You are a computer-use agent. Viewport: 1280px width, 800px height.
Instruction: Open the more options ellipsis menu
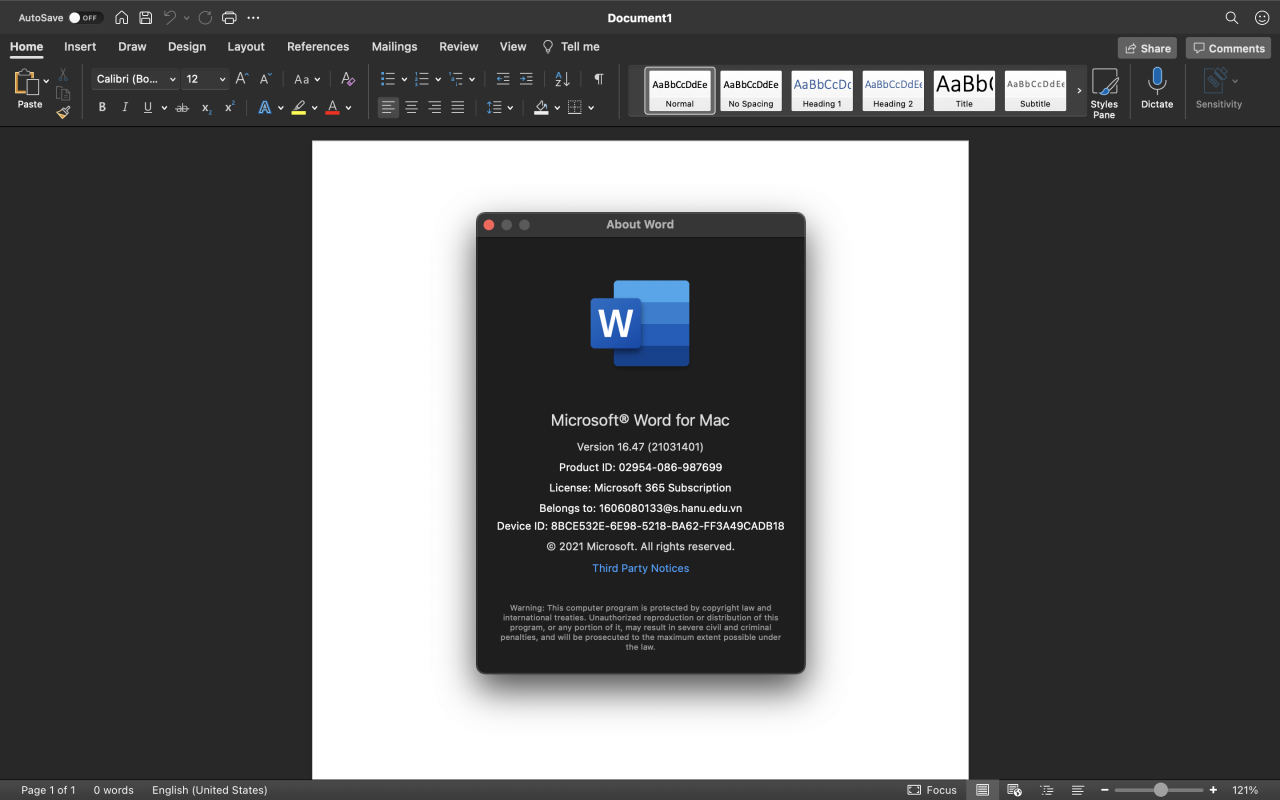coord(253,18)
